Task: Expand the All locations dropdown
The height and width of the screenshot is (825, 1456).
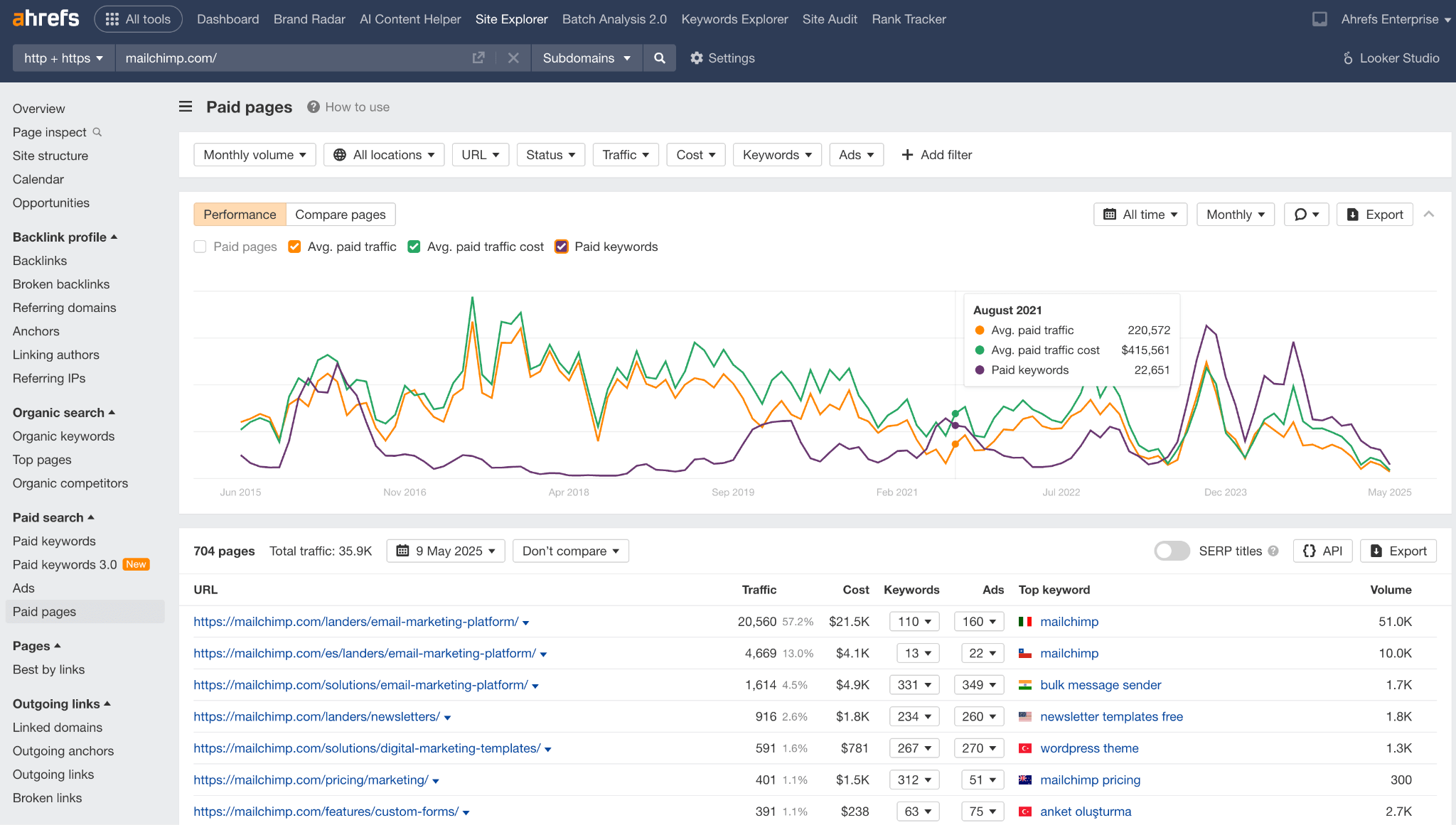Action: [383, 154]
